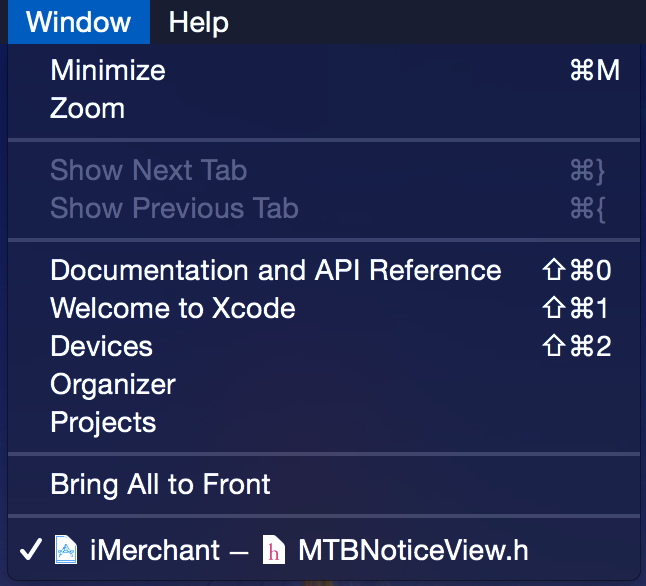Select Show Previous Tab
Image resolution: width=646 pixels, height=586 pixels.
pos(174,208)
